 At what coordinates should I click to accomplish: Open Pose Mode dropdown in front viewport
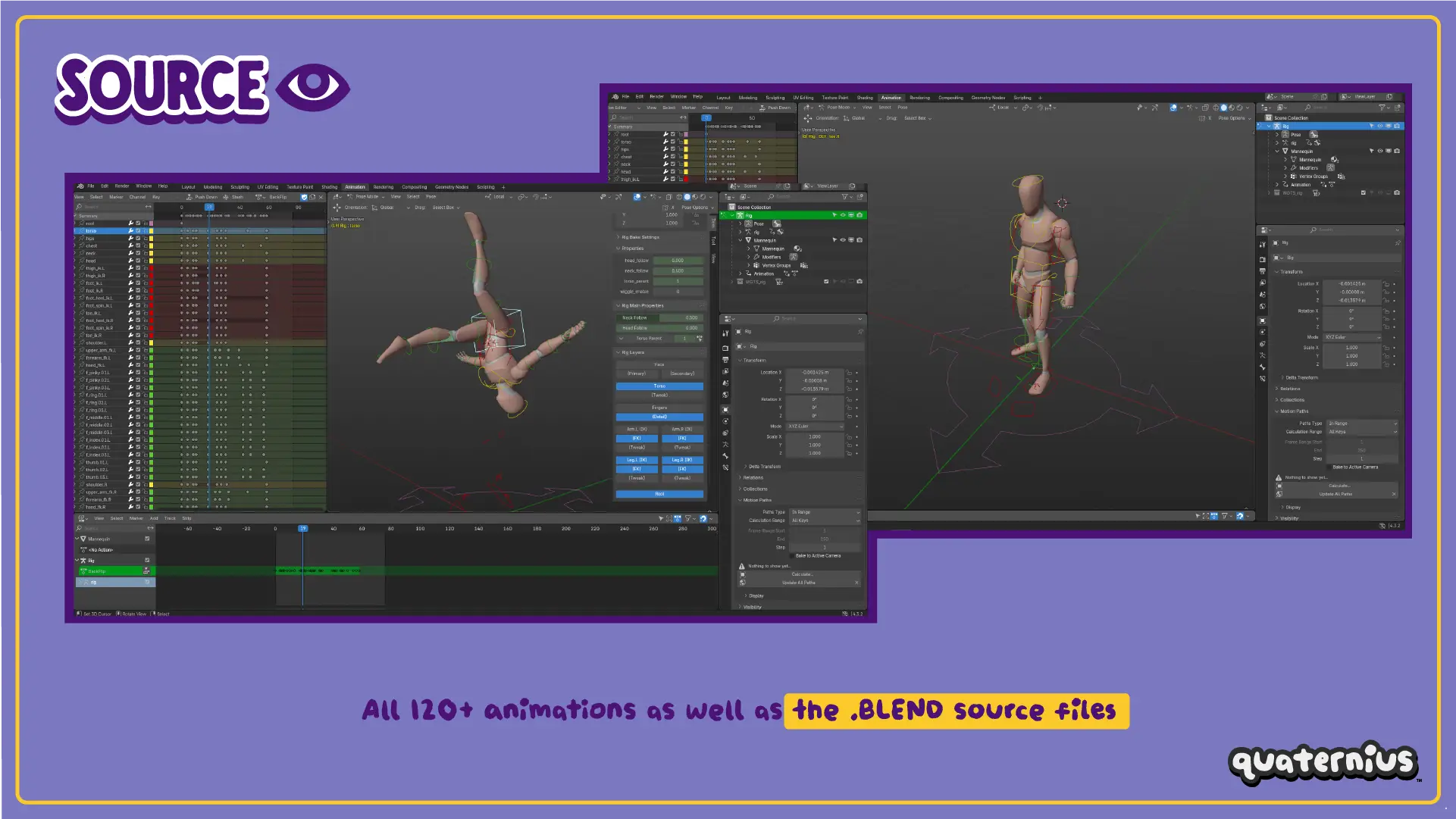coord(365,197)
